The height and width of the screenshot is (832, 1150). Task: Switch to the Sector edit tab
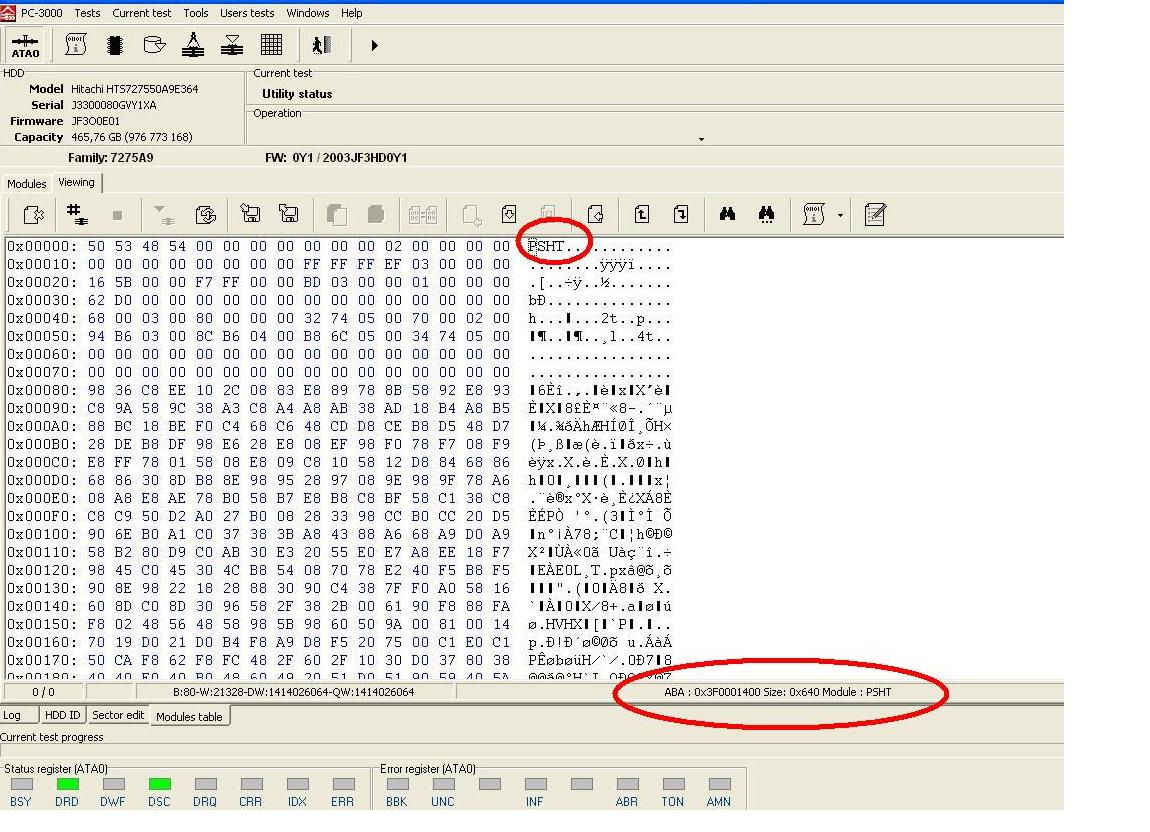(x=118, y=715)
